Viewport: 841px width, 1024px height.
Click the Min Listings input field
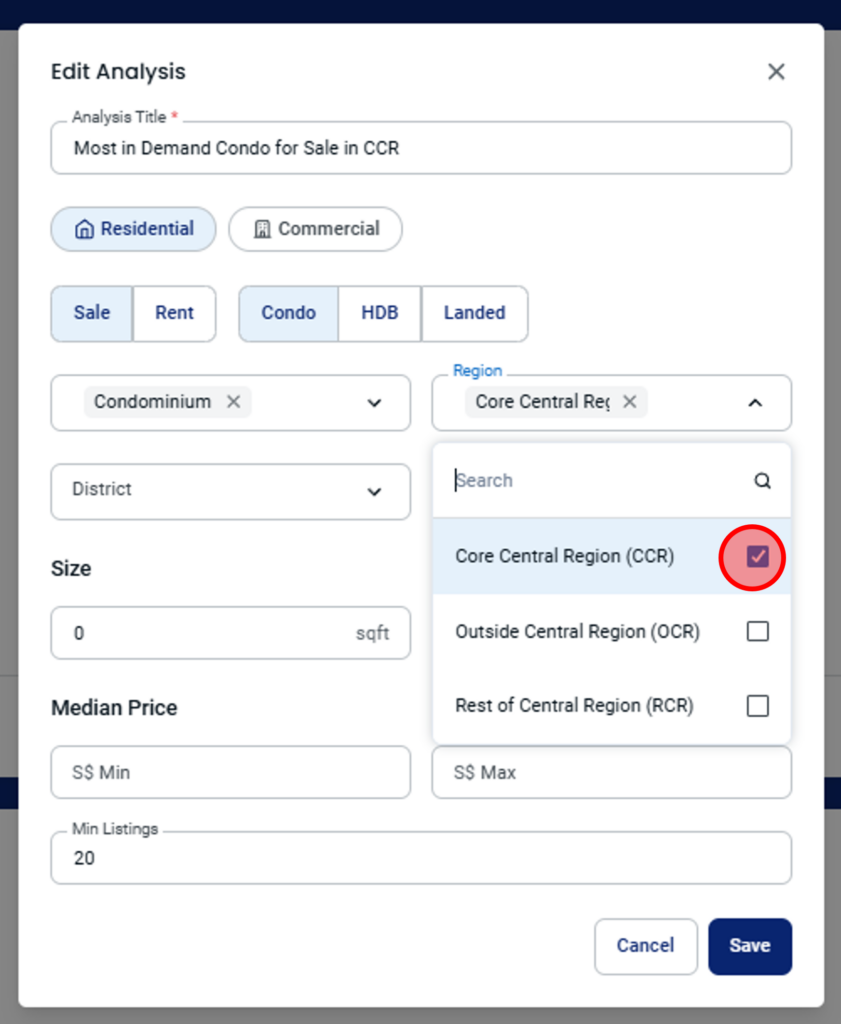(421, 858)
